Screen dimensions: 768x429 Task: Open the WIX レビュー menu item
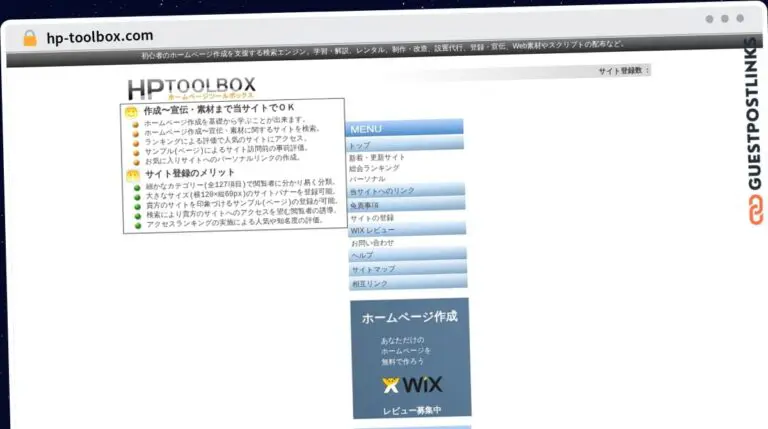click(408, 229)
